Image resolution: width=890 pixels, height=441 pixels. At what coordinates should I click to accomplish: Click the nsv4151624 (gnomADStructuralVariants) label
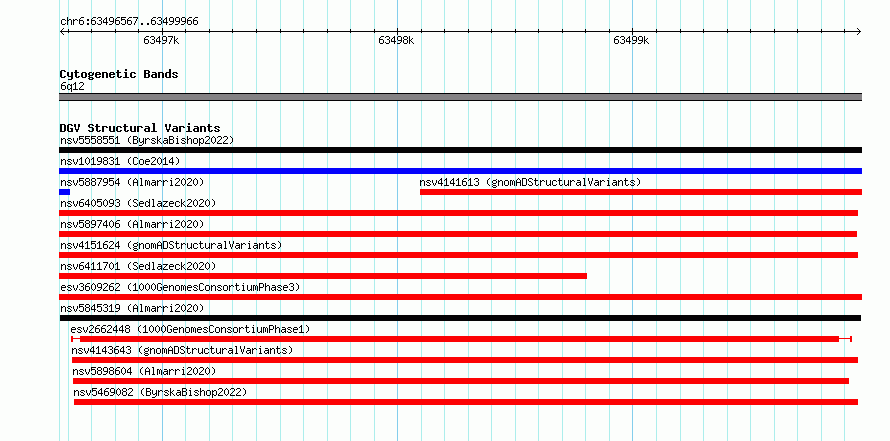[171, 245]
